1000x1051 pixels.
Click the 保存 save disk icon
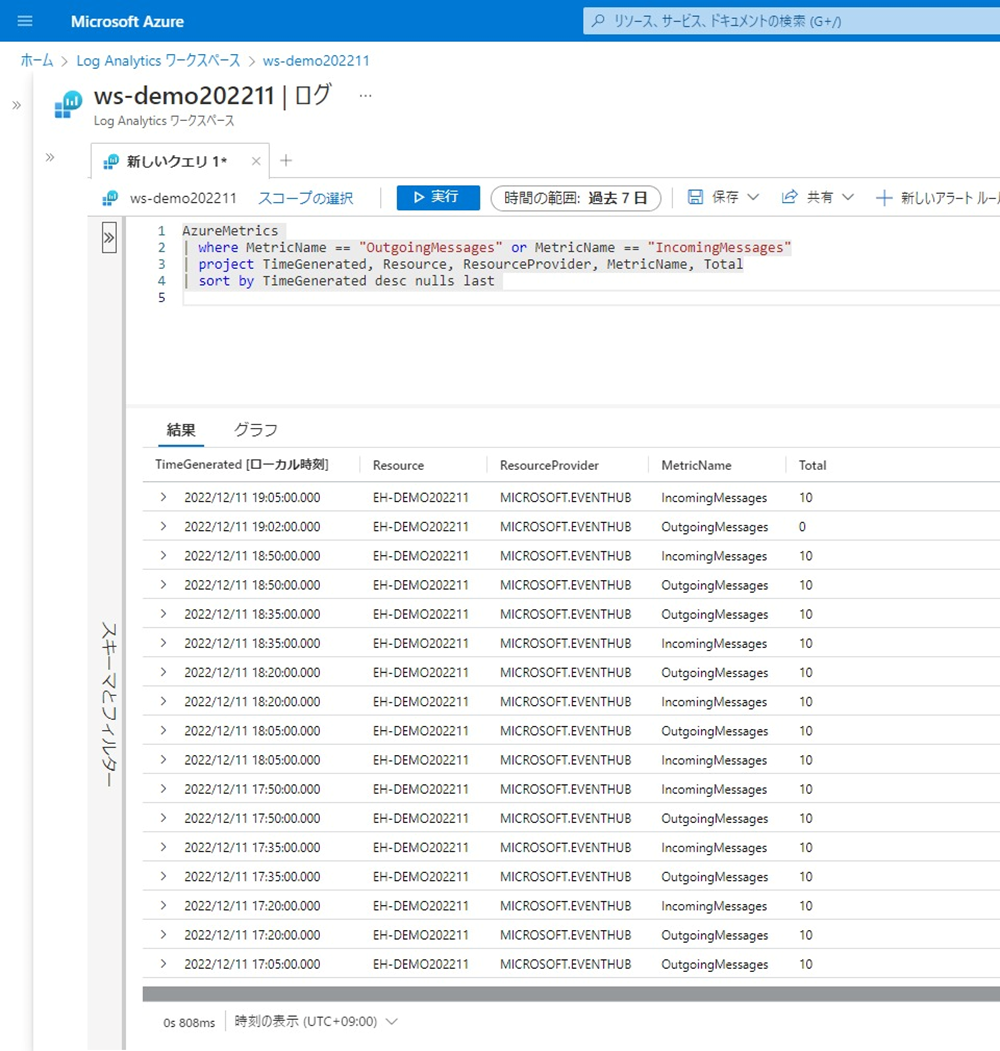click(x=695, y=197)
